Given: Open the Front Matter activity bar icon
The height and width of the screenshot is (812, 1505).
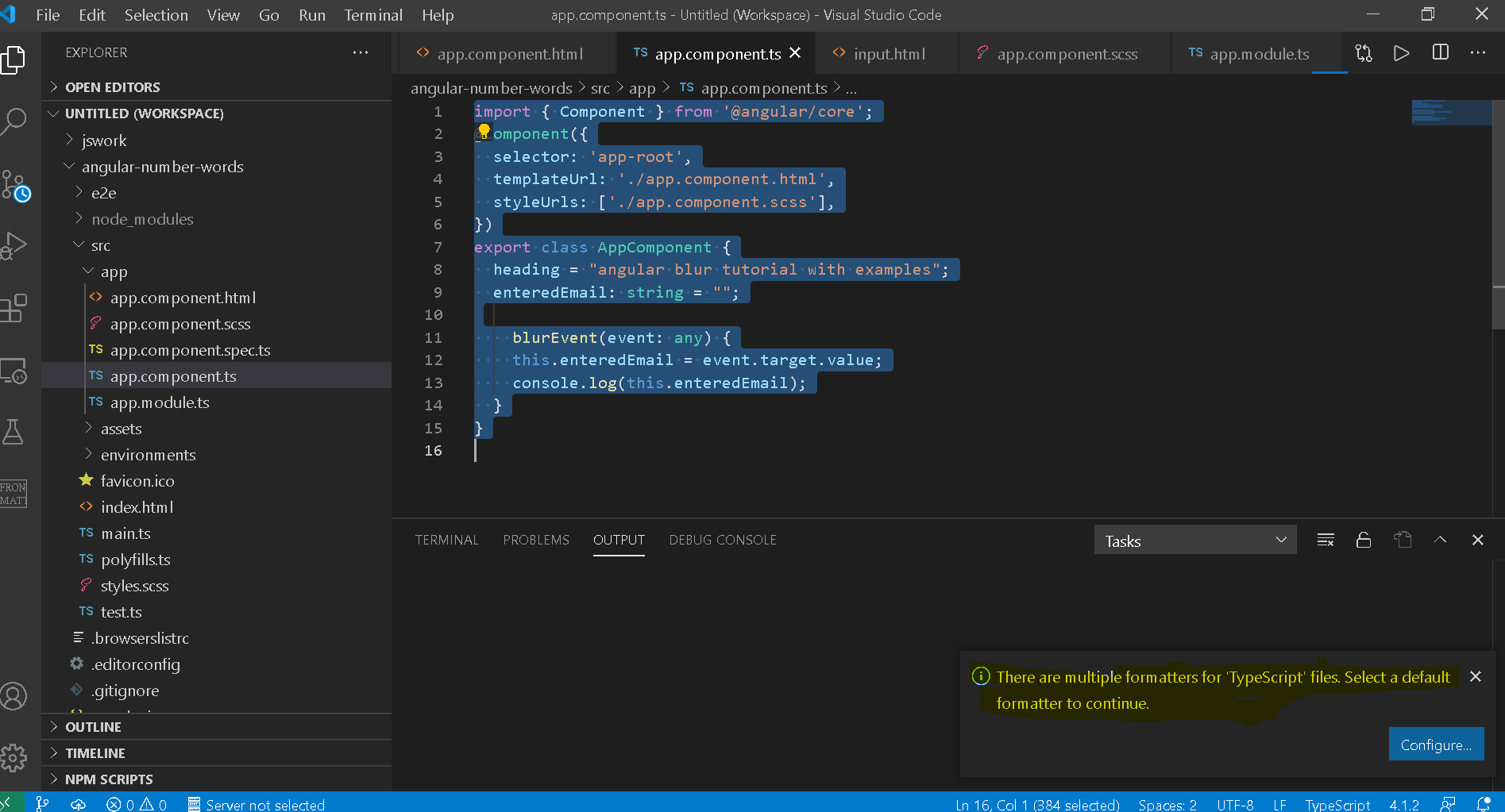Looking at the screenshot, I should [x=14, y=494].
